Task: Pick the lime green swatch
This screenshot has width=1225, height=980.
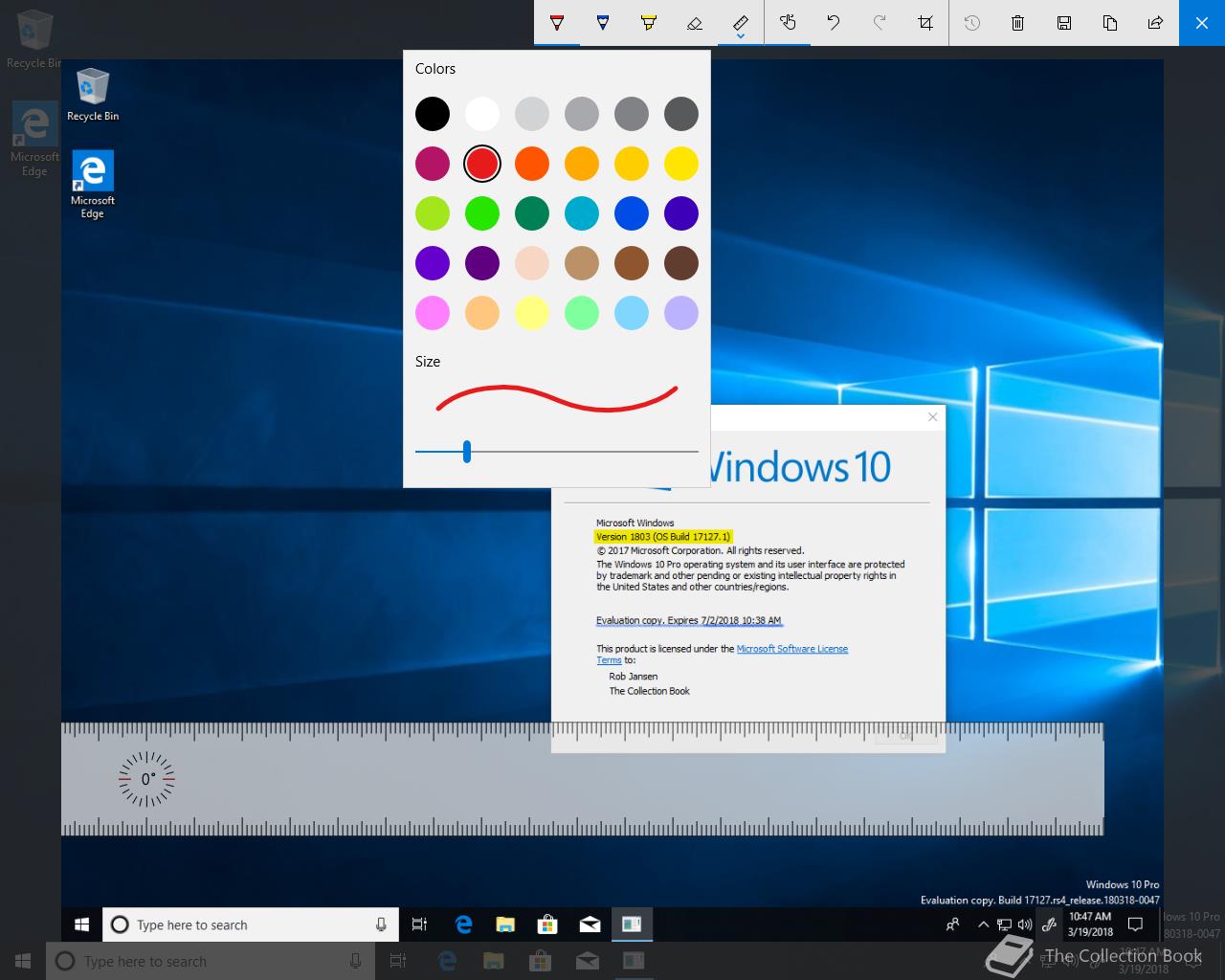Action: point(433,213)
